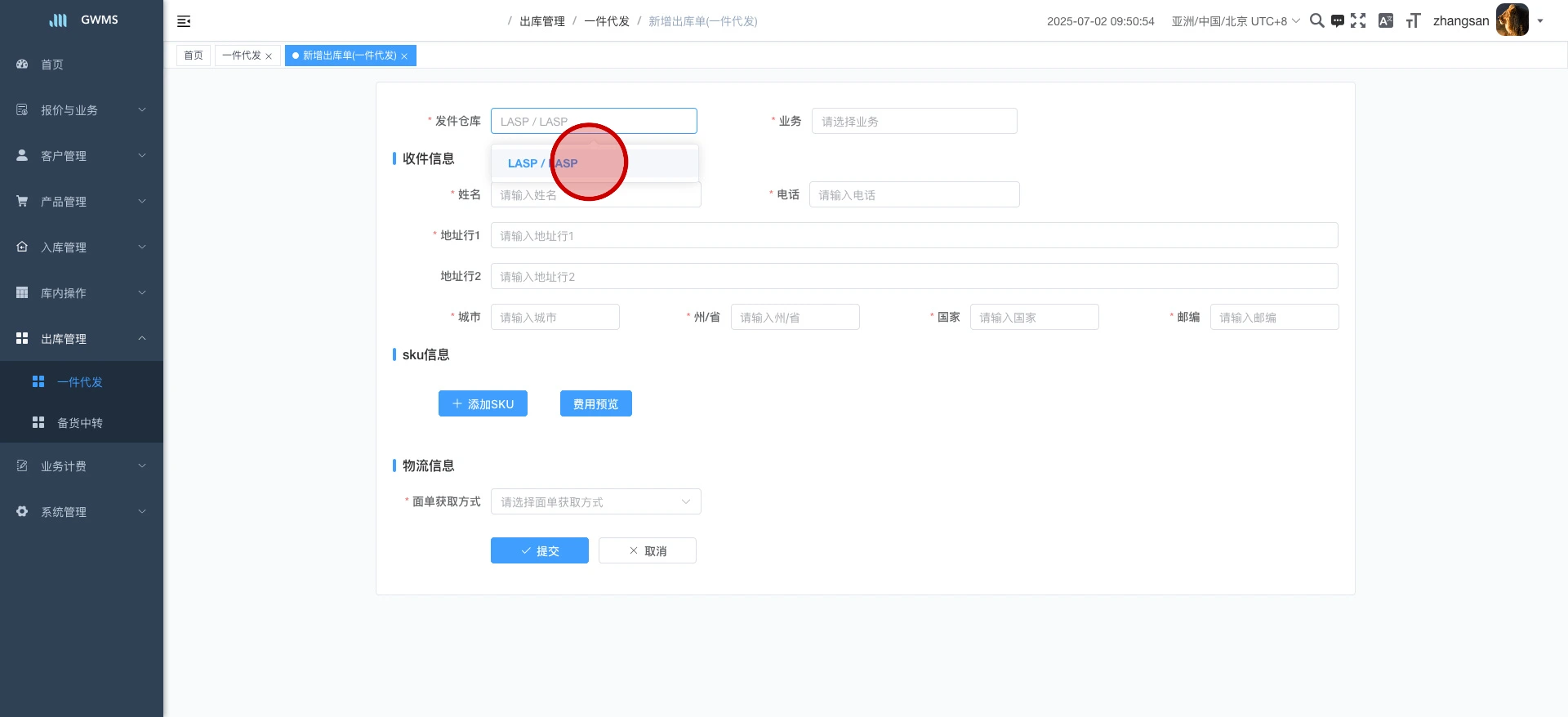The width and height of the screenshot is (1568, 717).
Task: Open the 面单获取方式 dropdown
Action: [x=595, y=501]
